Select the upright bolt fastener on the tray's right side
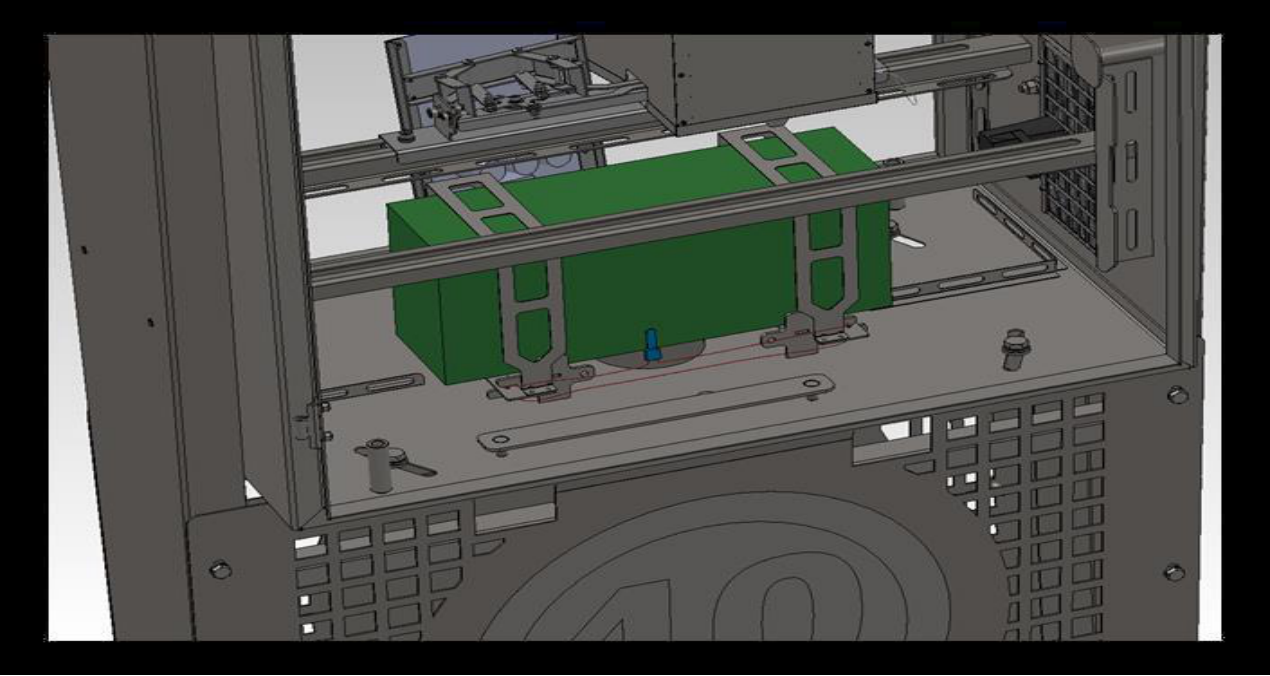 1015,351
